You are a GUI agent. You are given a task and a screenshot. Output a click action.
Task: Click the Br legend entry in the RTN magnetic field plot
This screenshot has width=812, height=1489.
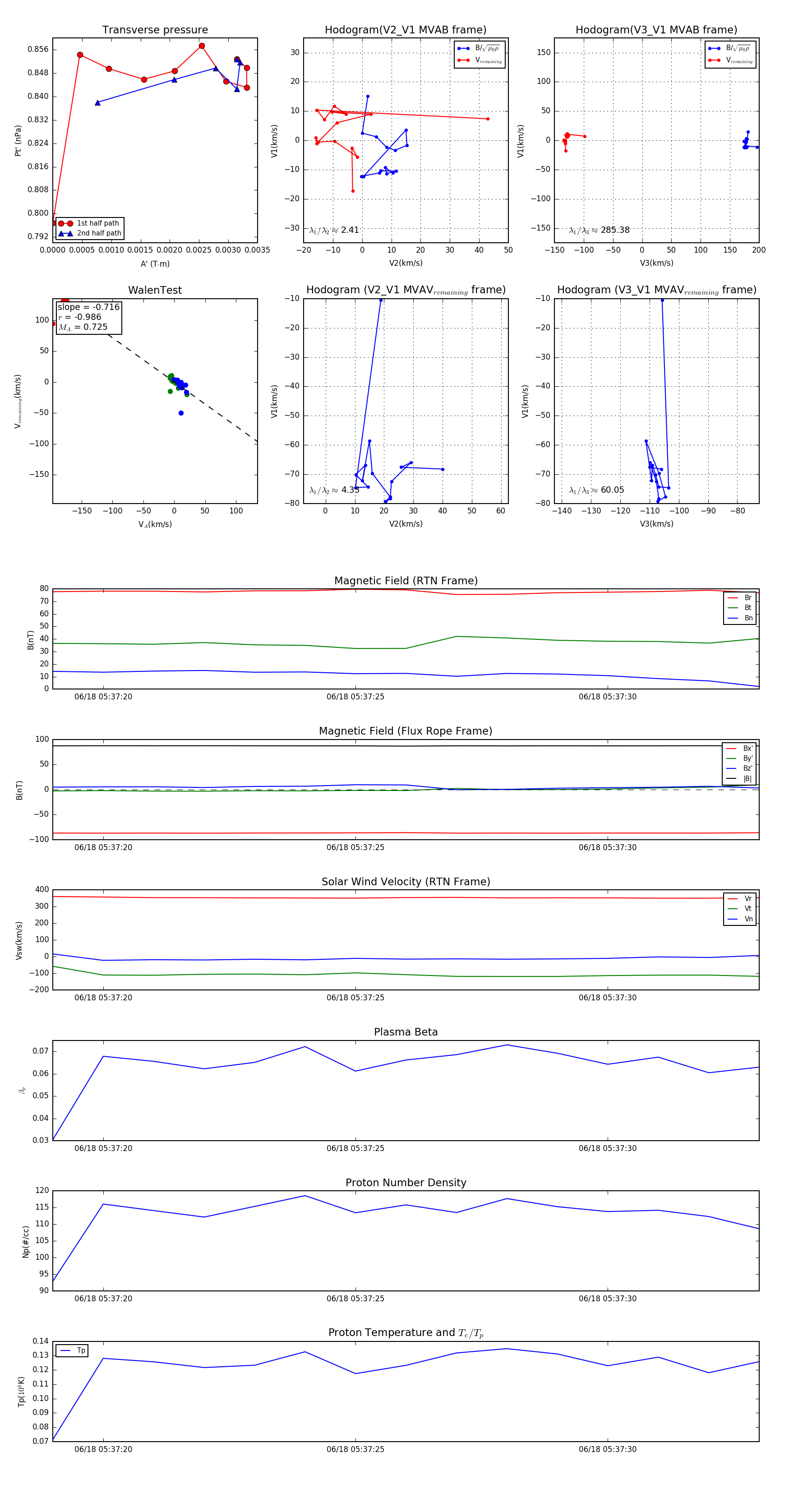click(x=740, y=598)
